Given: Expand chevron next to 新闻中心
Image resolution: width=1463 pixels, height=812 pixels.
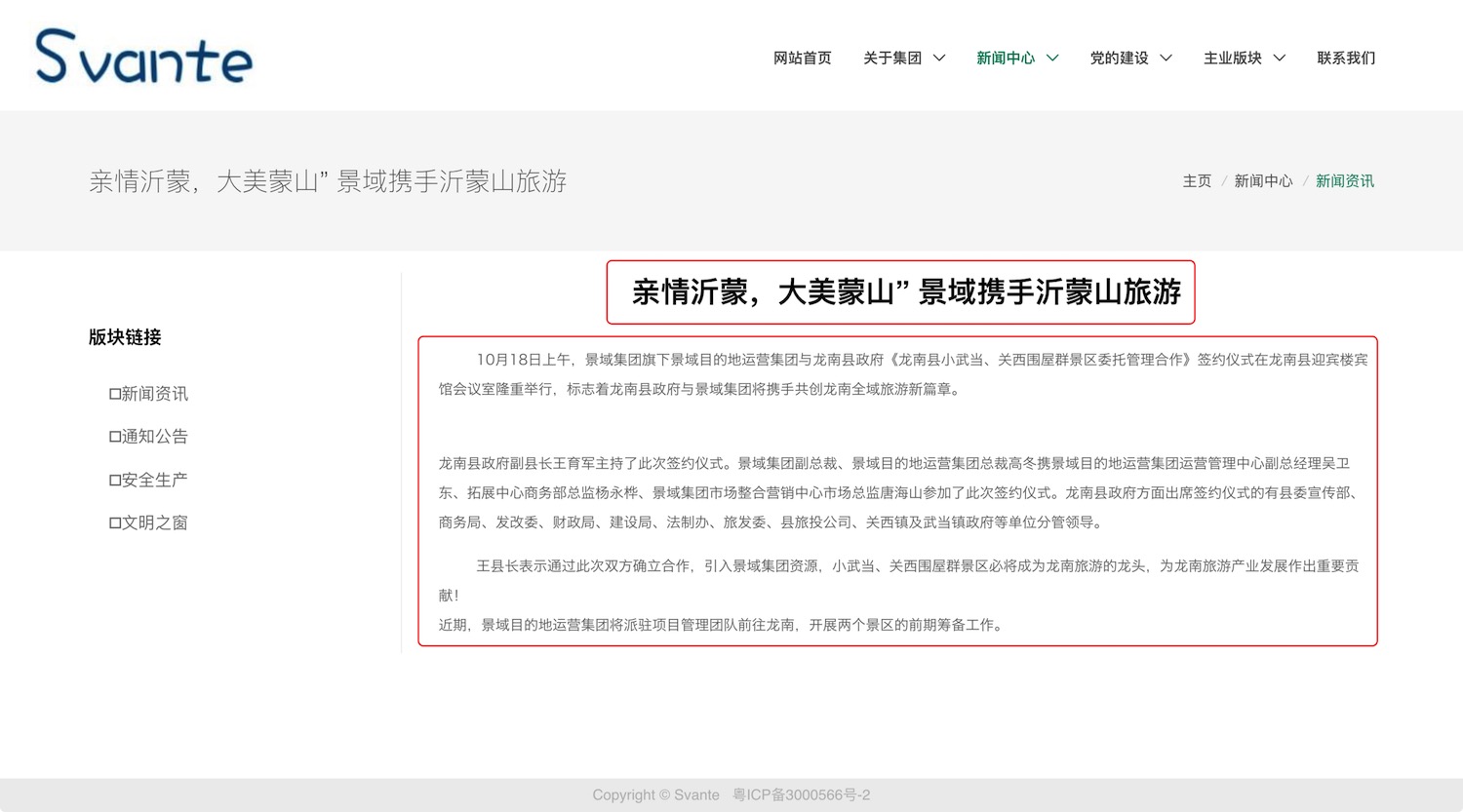Looking at the screenshot, I should click(1052, 58).
